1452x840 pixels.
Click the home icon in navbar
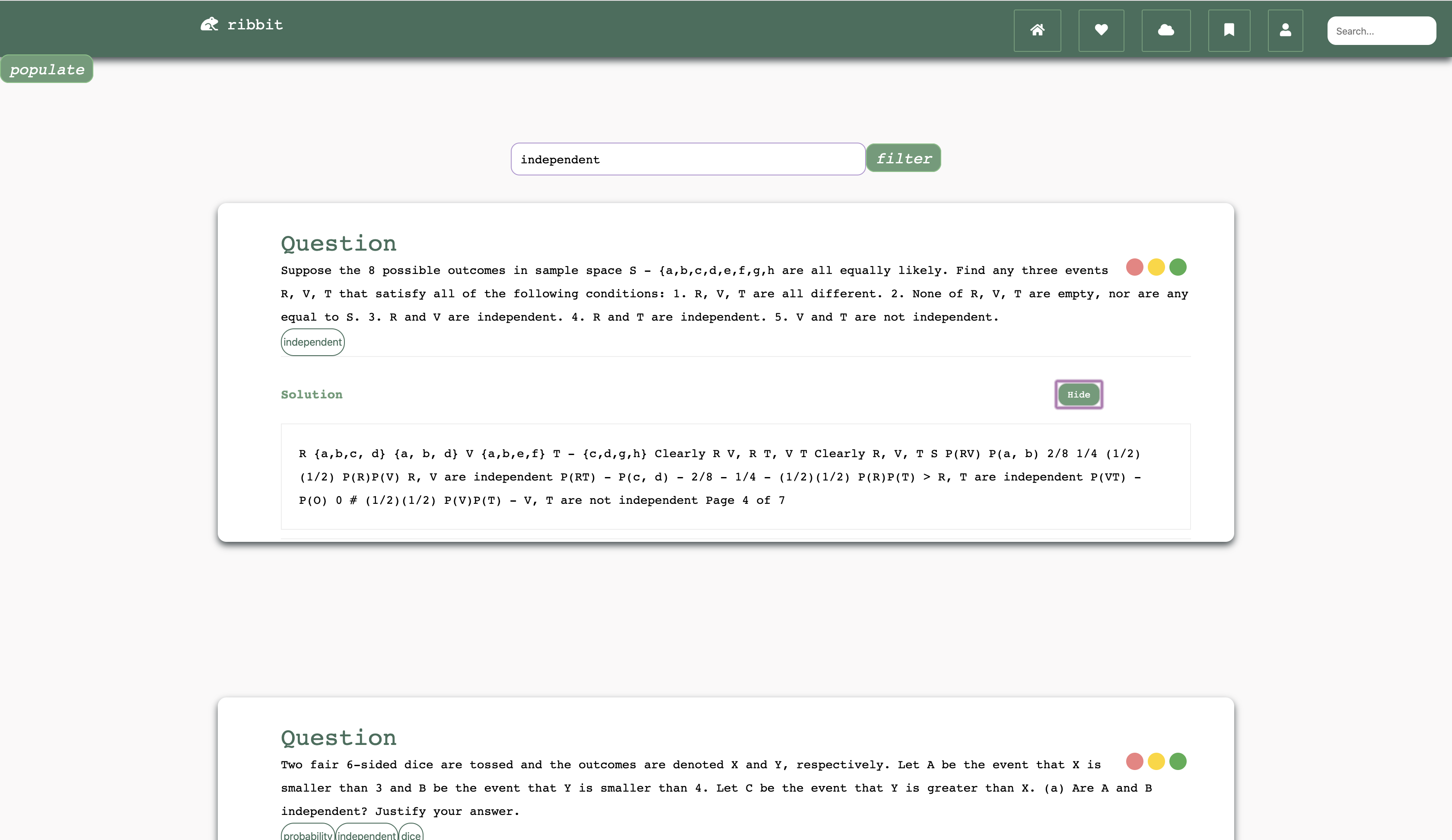click(x=1037, y=31)
